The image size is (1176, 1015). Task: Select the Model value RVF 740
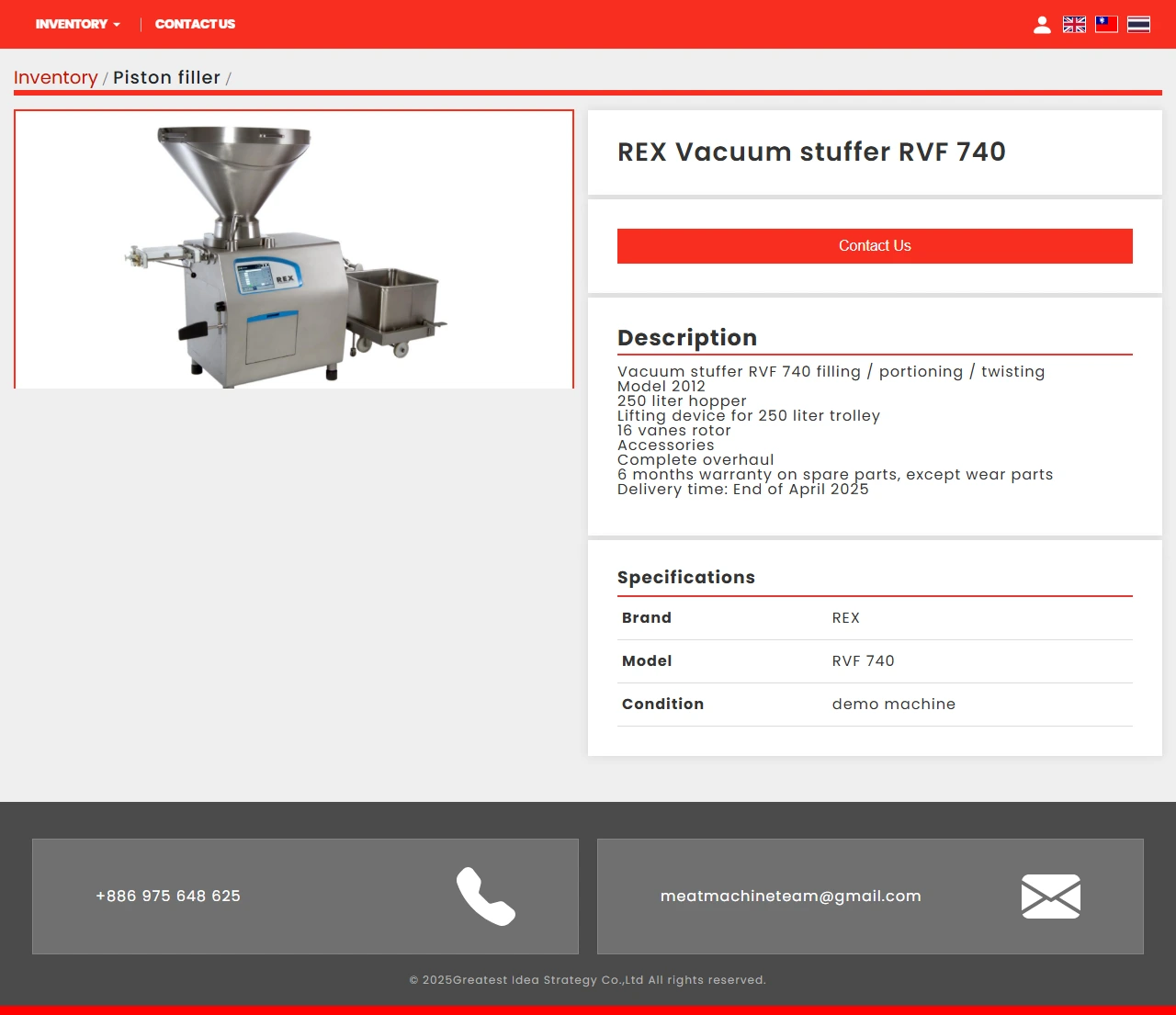click(864, 661)
